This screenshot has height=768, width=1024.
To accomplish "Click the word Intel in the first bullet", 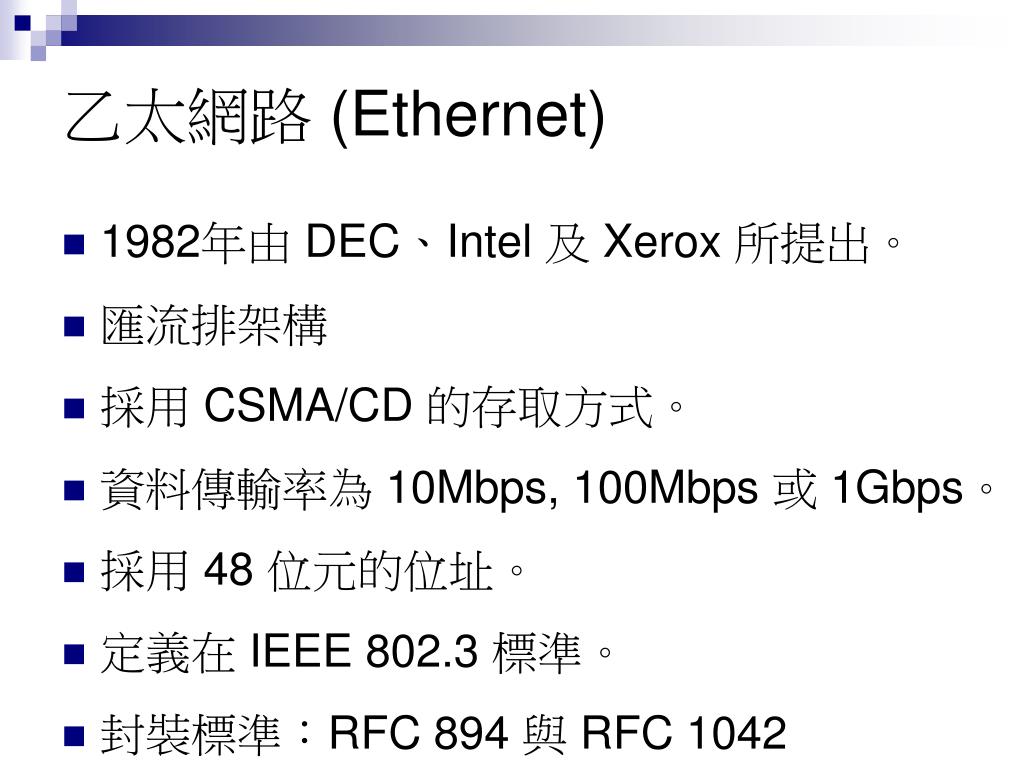I will 488,242.
